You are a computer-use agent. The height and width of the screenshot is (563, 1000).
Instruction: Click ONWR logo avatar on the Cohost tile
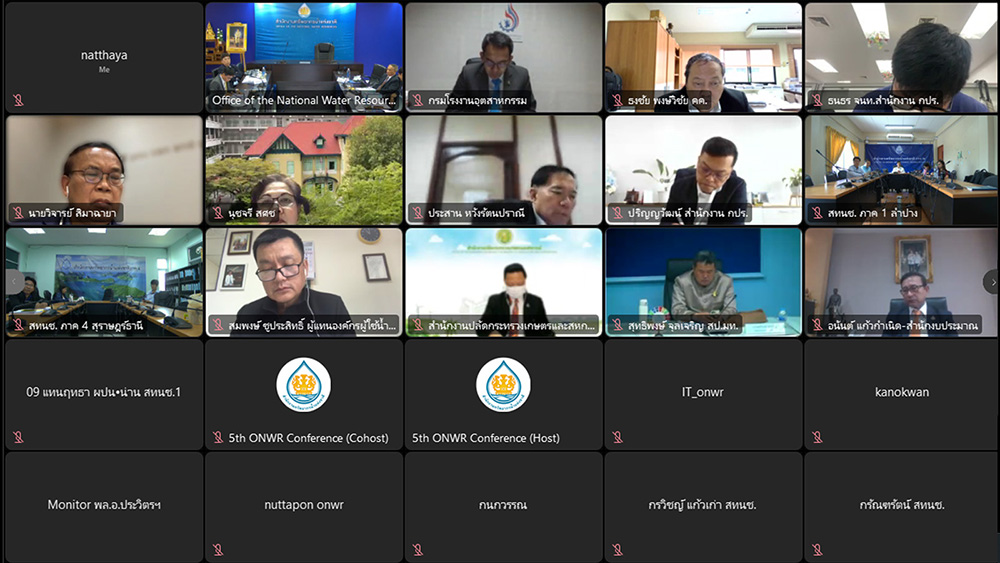(303, 385)
